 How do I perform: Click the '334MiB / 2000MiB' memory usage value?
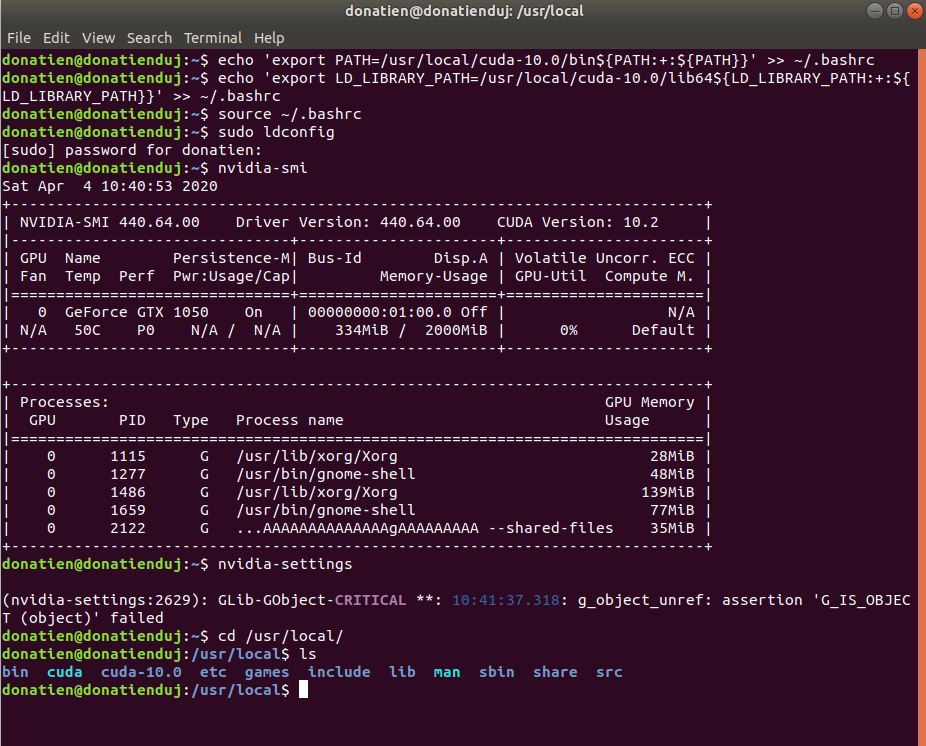(x=411, y=330)
